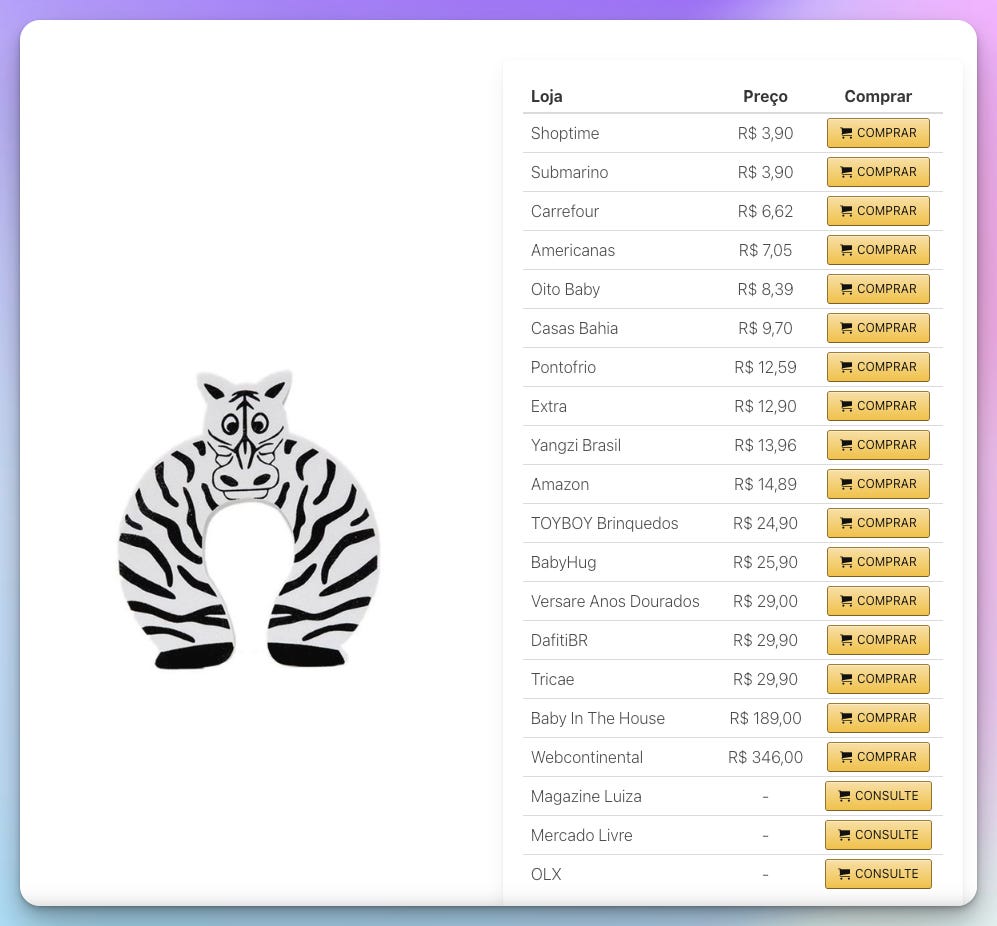Click the Versare Anos Dourados name
Screen dimensions: 997x926
(x=615, y=601)
